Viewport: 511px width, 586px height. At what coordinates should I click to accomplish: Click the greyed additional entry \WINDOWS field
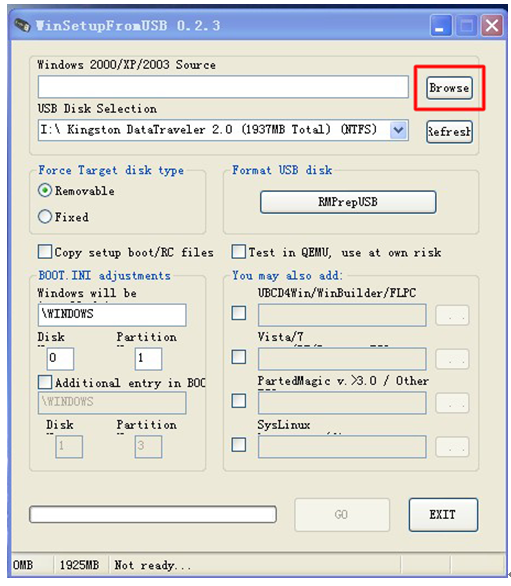tap(112, 403)
